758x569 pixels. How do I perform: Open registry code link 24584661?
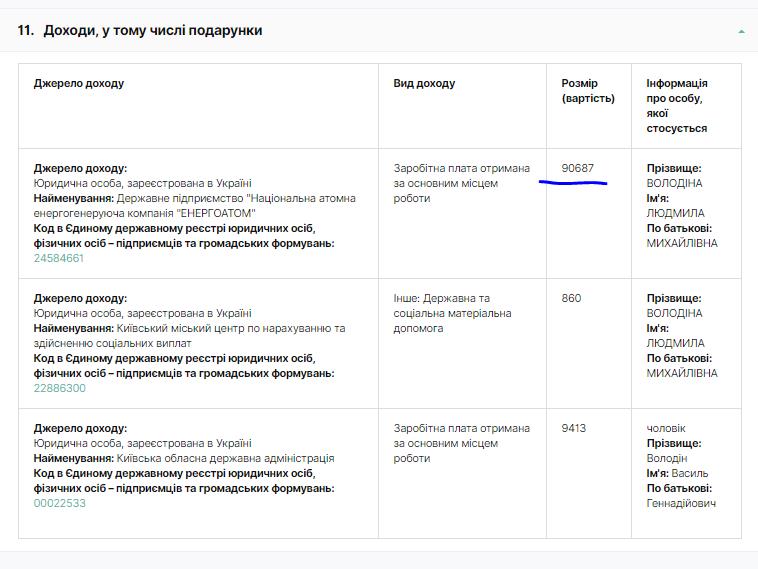(59, 258)
